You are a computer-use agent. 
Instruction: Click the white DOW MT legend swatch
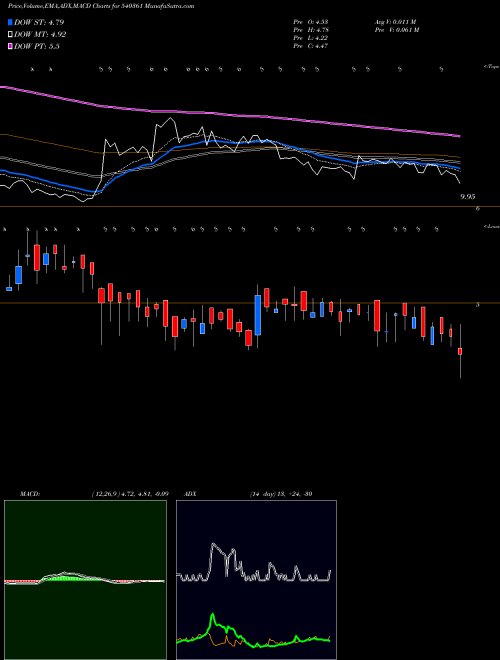tap(11, 35)
